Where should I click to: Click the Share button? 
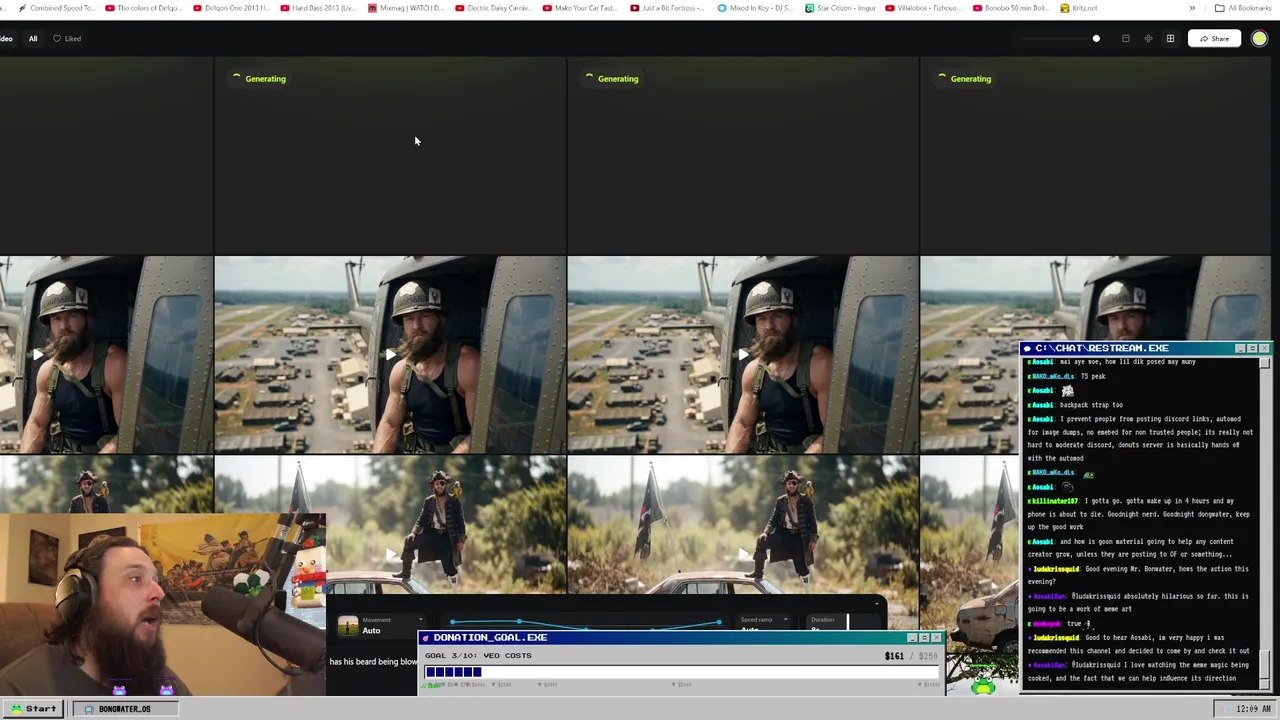coord(1214,39)
